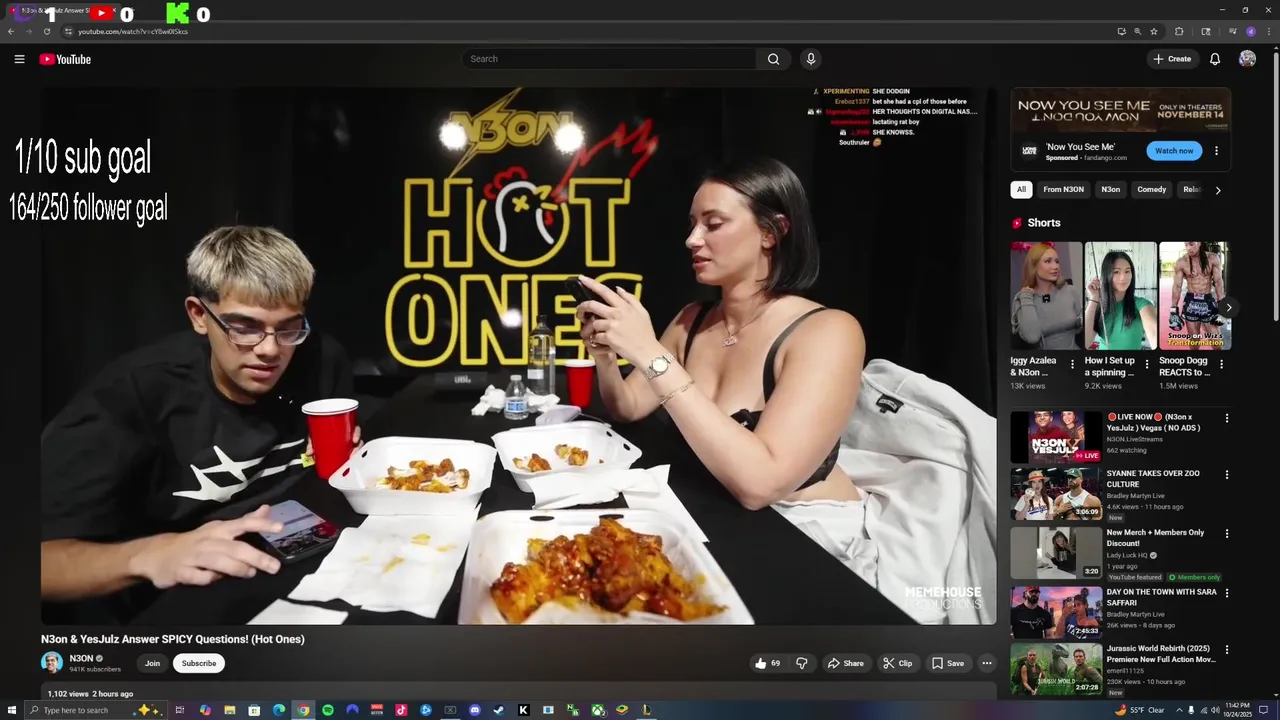This screenshot has width=1280, height=720.
Task: Open LIVE NOW N3on x YesJulz thumbnail
Action: 1056,437
